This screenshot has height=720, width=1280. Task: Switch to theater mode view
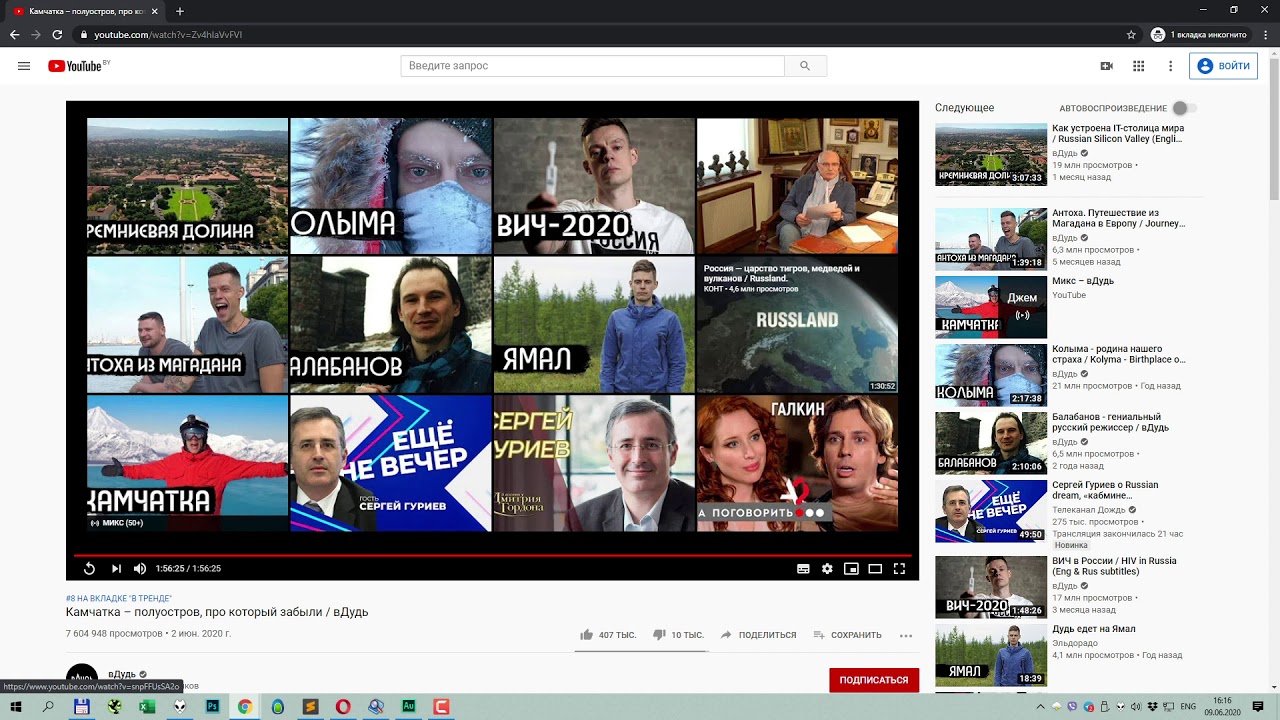click(875, 568)
